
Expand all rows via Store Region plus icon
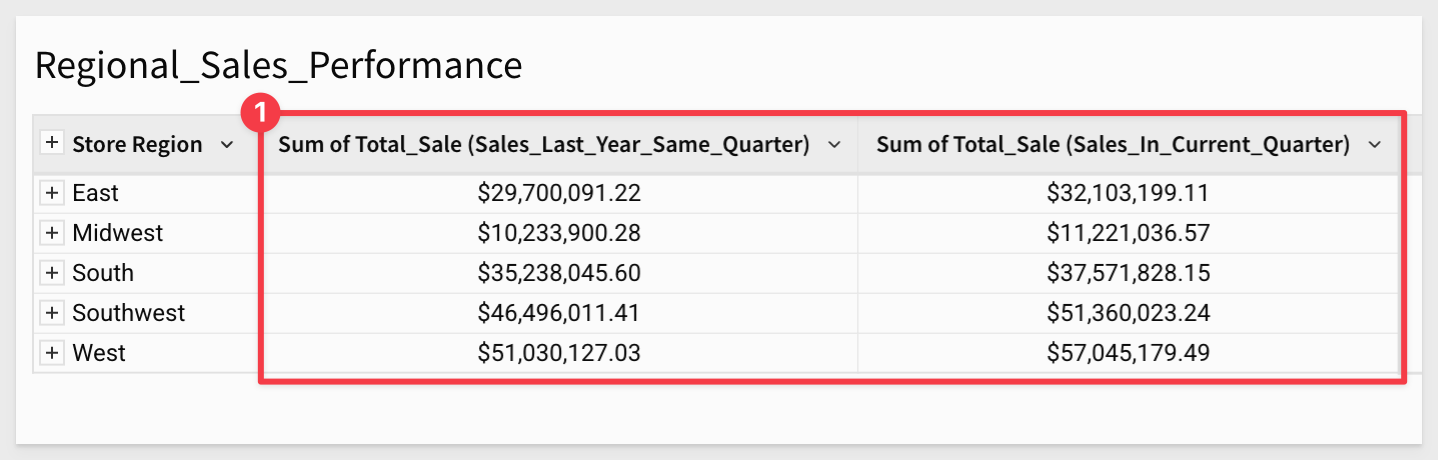coord(52,144)
